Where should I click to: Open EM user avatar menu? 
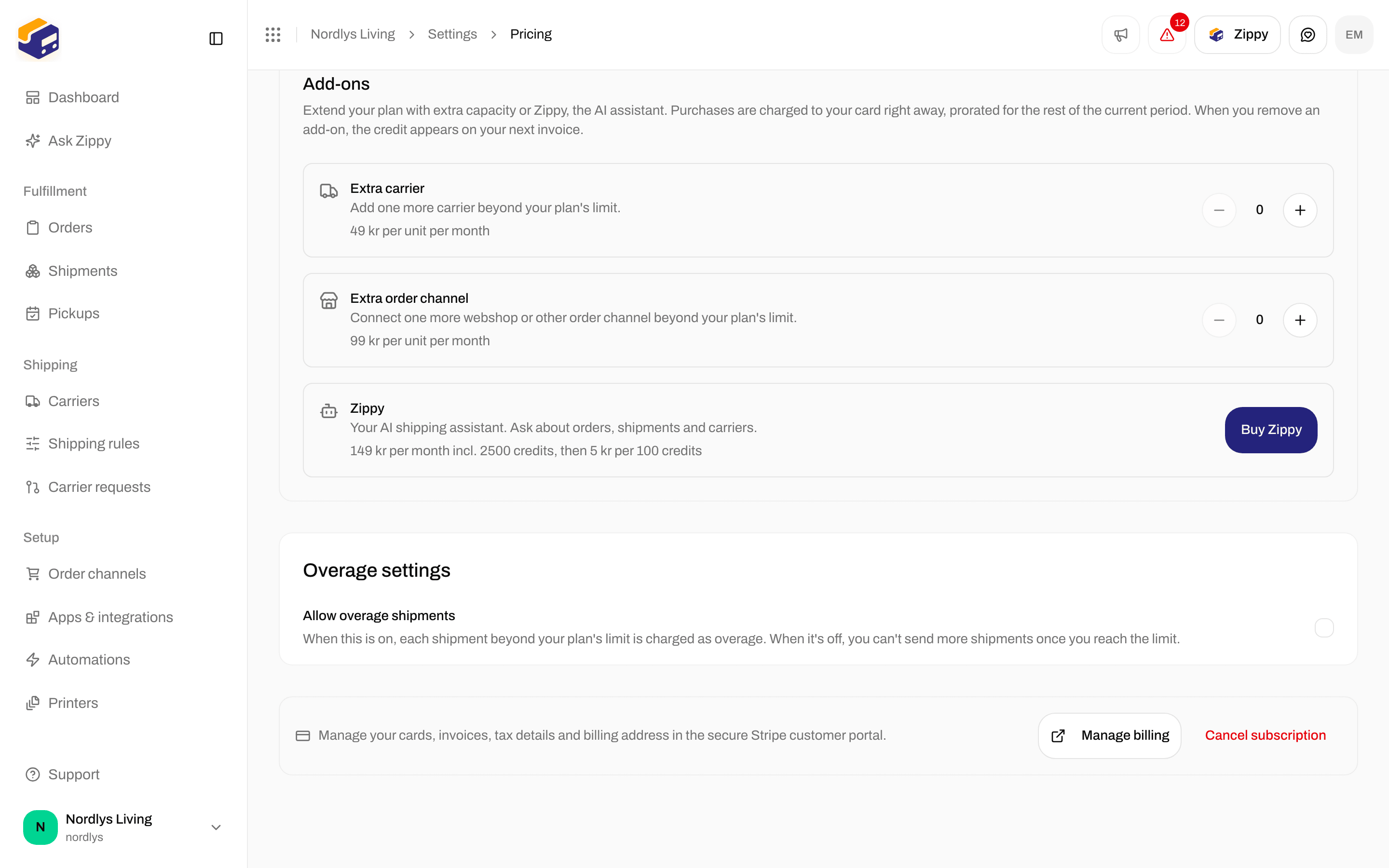pyautogui.click(x=1354, y=34)
